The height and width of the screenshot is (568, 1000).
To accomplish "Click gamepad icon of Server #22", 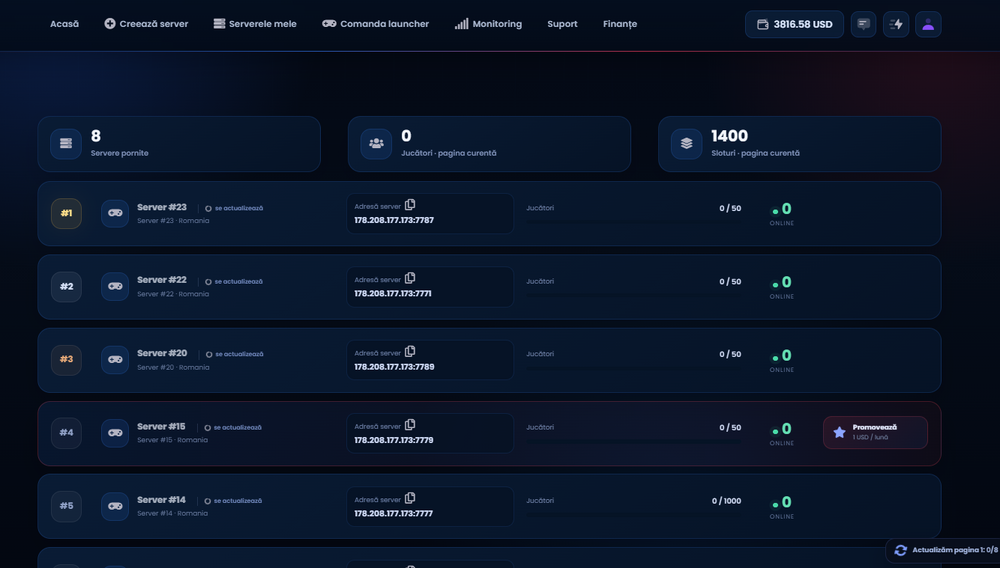I will tap(115, 286).
